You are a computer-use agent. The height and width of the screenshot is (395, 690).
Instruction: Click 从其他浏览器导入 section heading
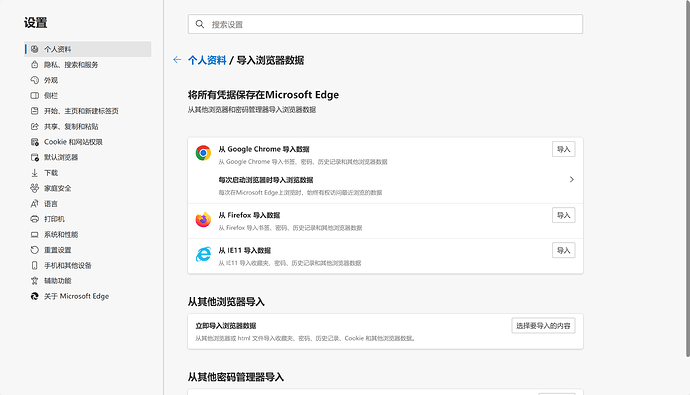(226, 302)
